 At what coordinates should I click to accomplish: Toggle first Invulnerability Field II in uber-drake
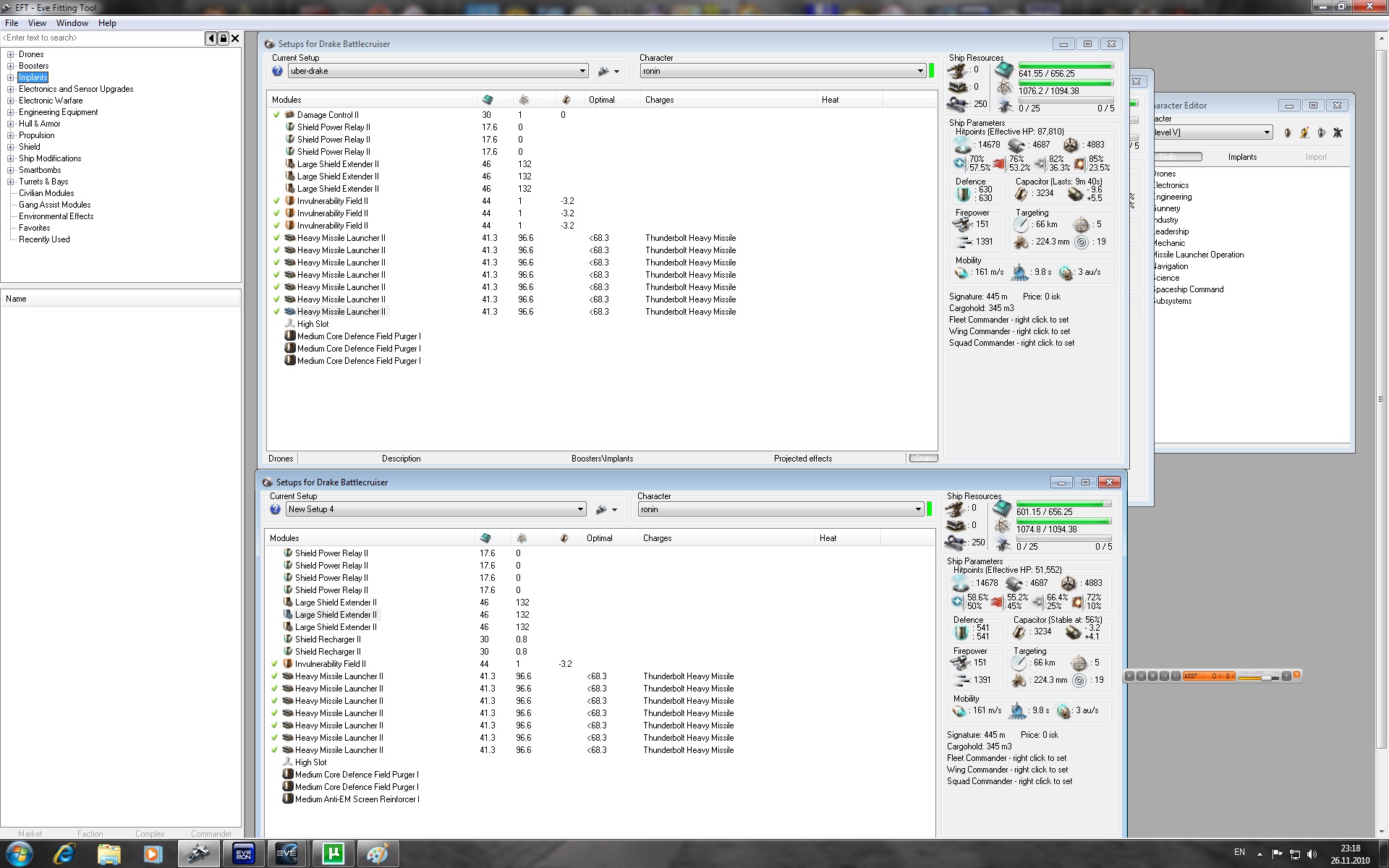pyautogui.click(x=276, y=201)
